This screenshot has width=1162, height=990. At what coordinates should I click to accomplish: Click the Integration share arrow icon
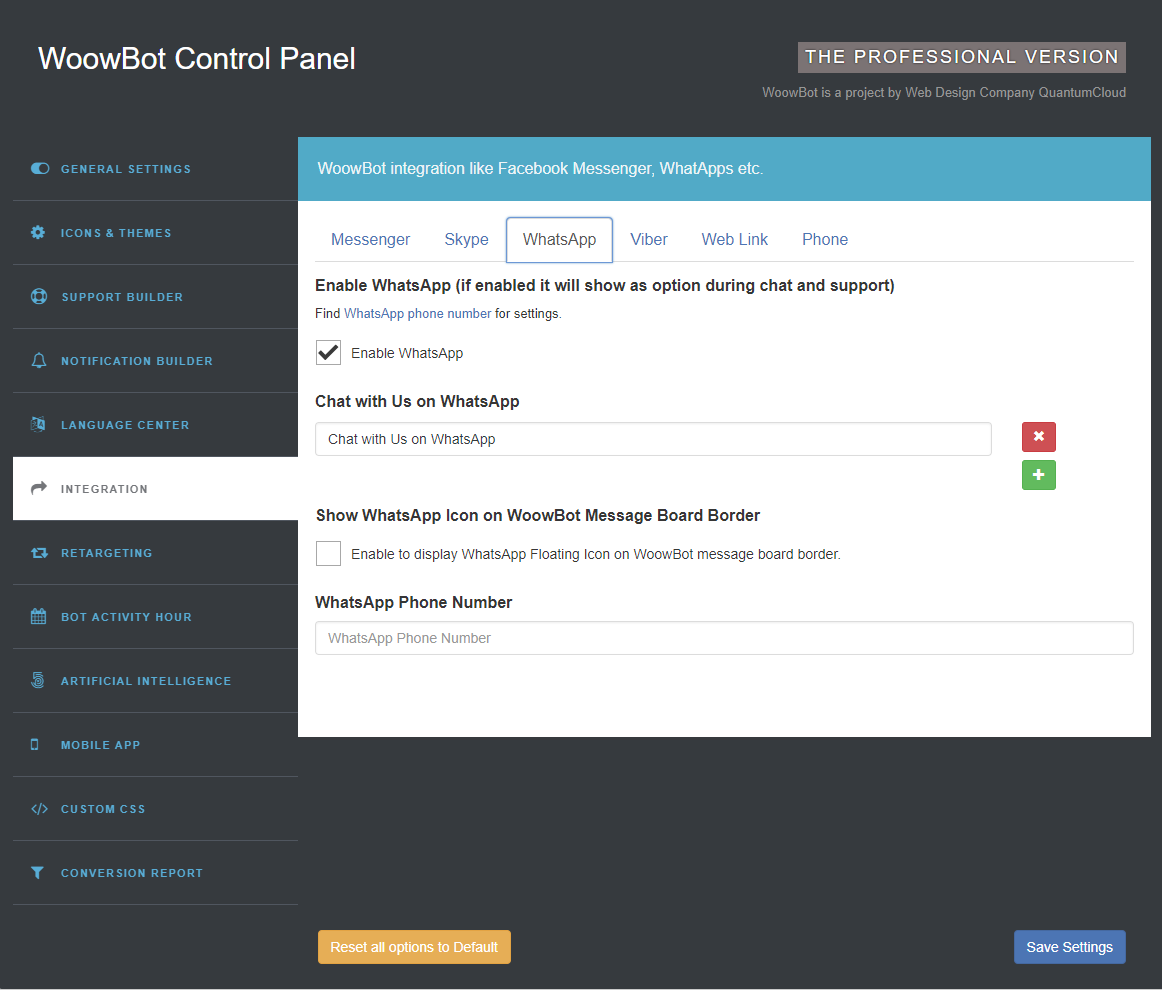pyautogui.click(x=39, y=488)
